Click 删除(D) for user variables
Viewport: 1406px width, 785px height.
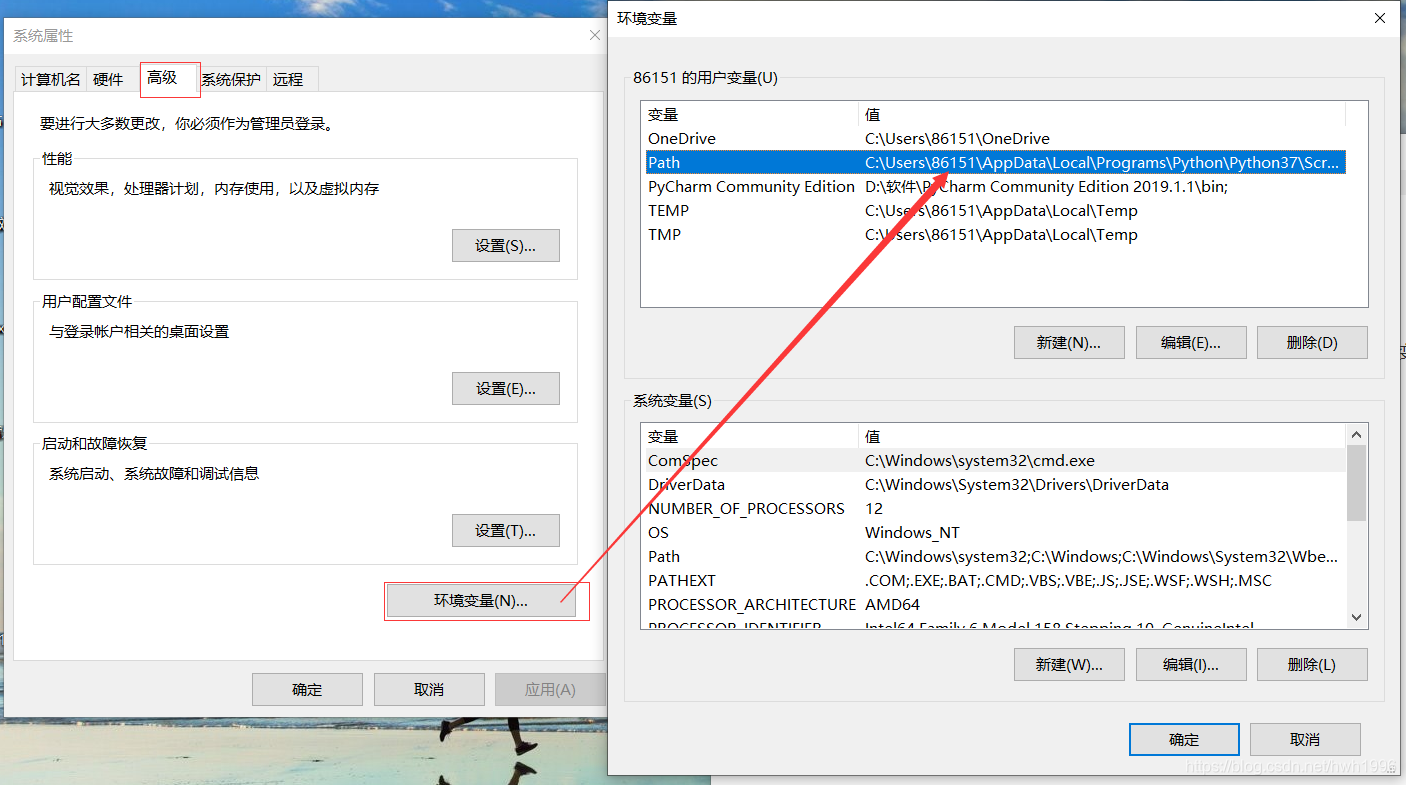click(x=1312, y=342)
